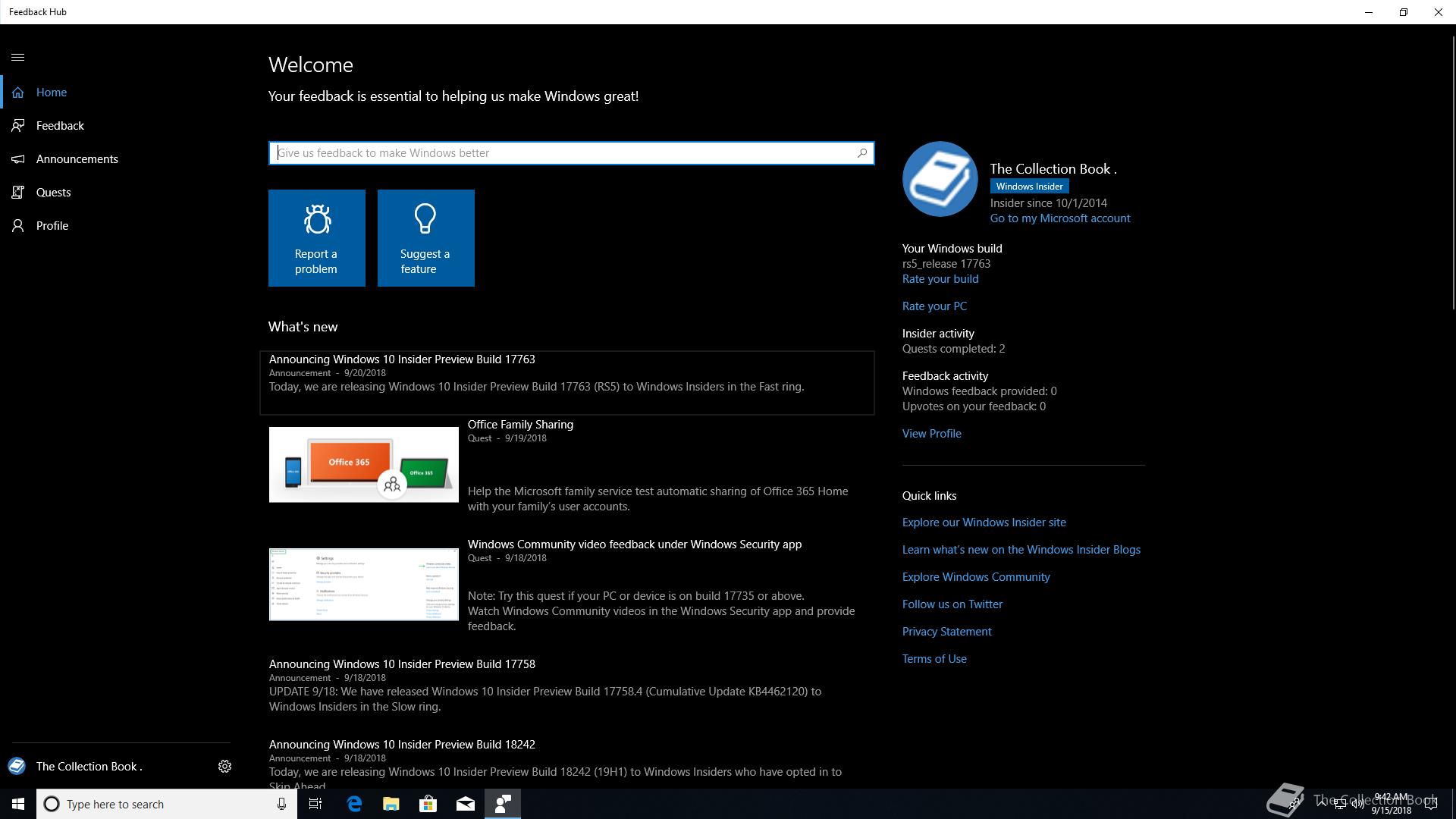
Task: Open Settings gear in bottom sidebar
Action: click(x=224, y=767)
